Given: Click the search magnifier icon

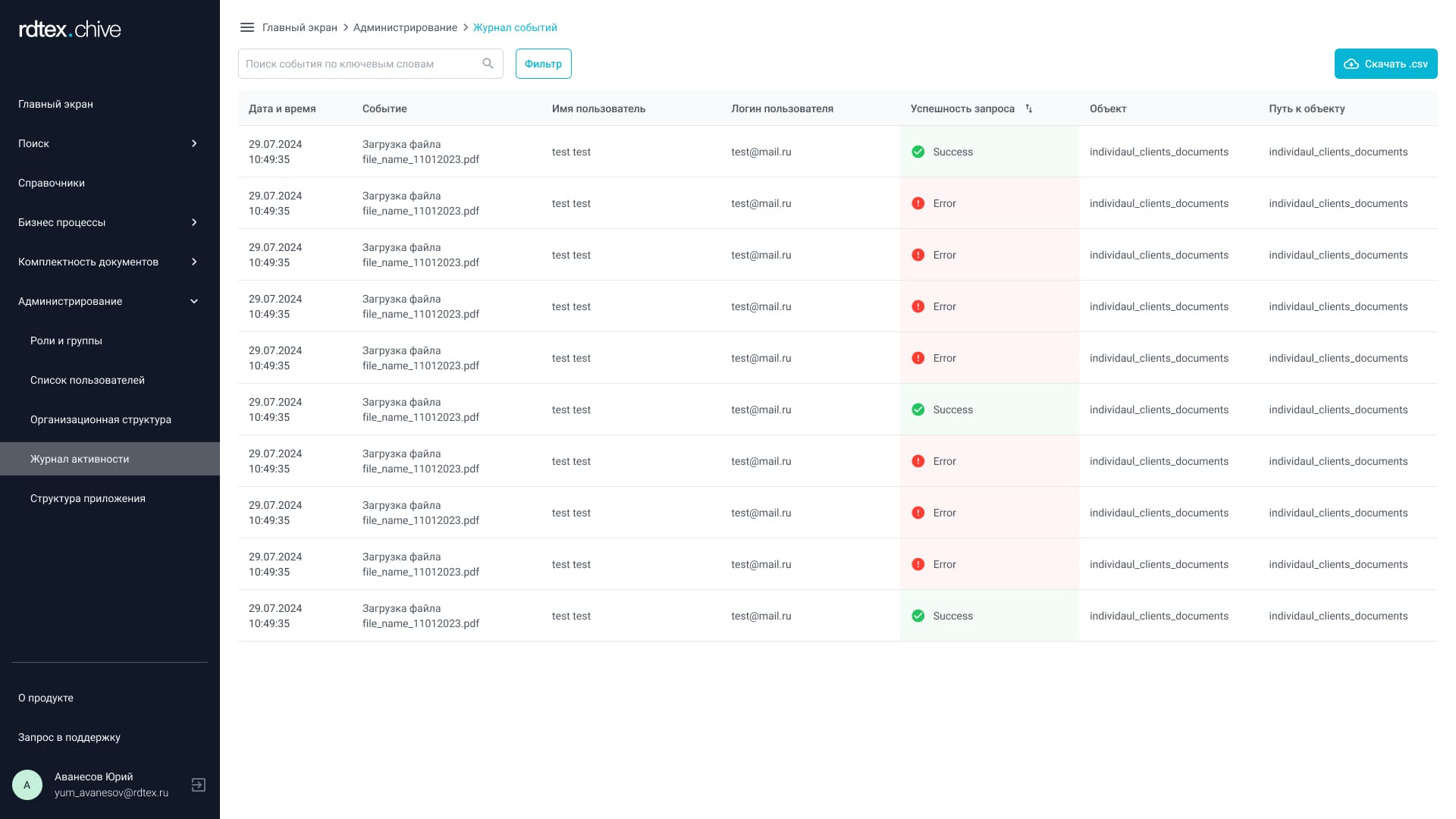Looking at the screenshot, I should tap(488, 64).
